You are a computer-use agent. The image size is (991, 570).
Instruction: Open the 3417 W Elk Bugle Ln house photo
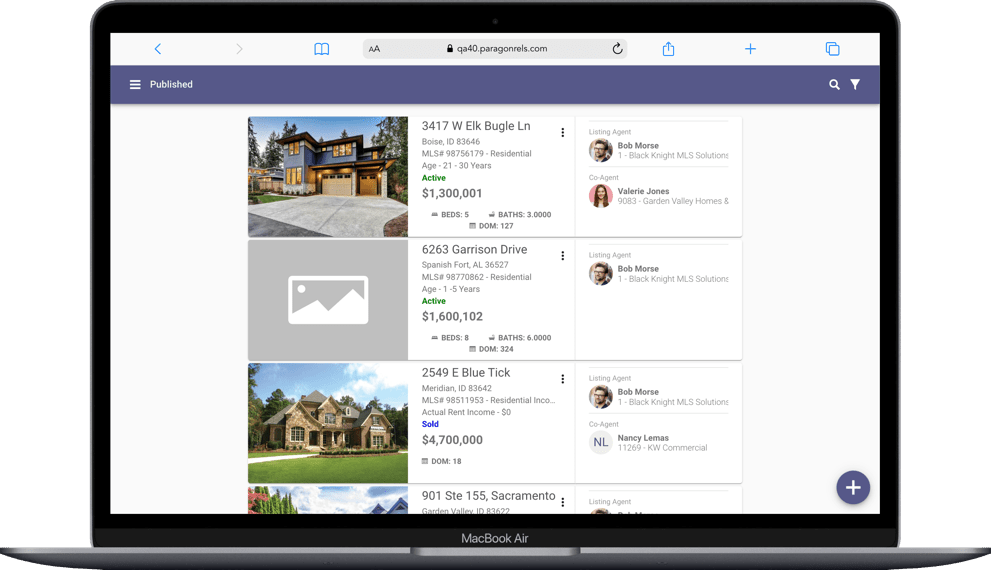(328, 177)
